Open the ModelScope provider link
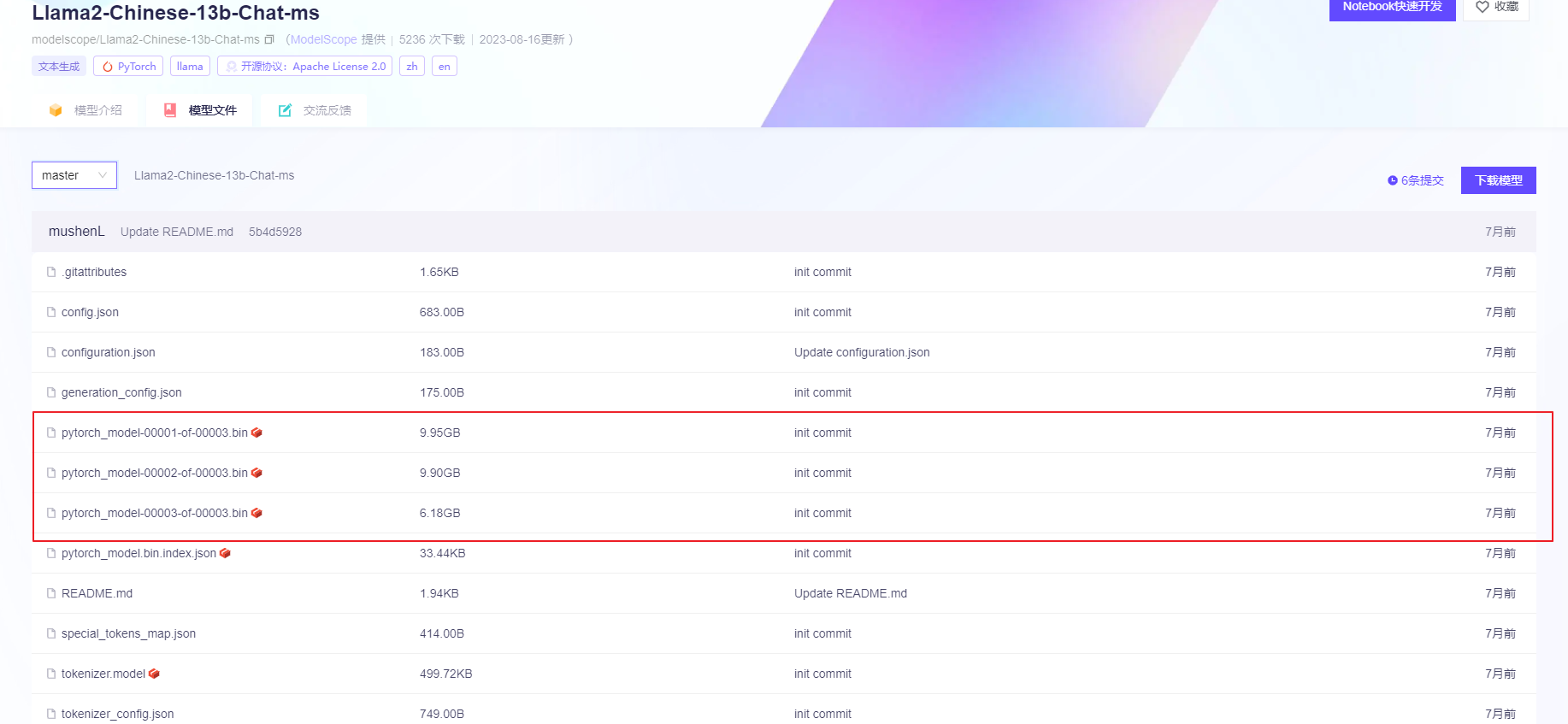This screenshot has width=1568, height=724. pos(323,39)
